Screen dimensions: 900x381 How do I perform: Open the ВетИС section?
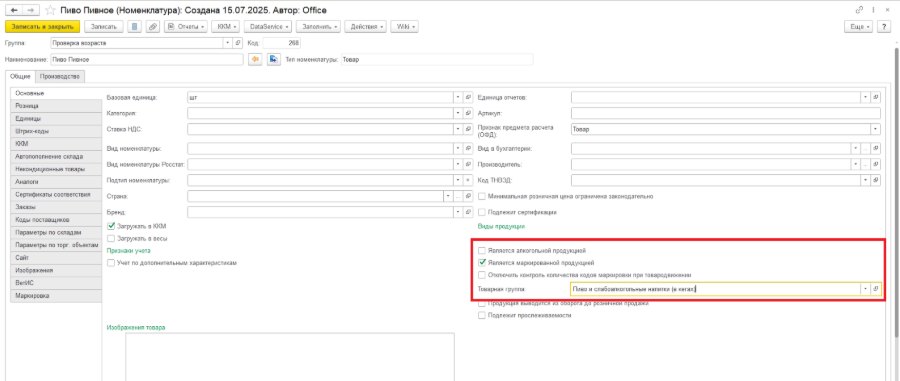56,283
